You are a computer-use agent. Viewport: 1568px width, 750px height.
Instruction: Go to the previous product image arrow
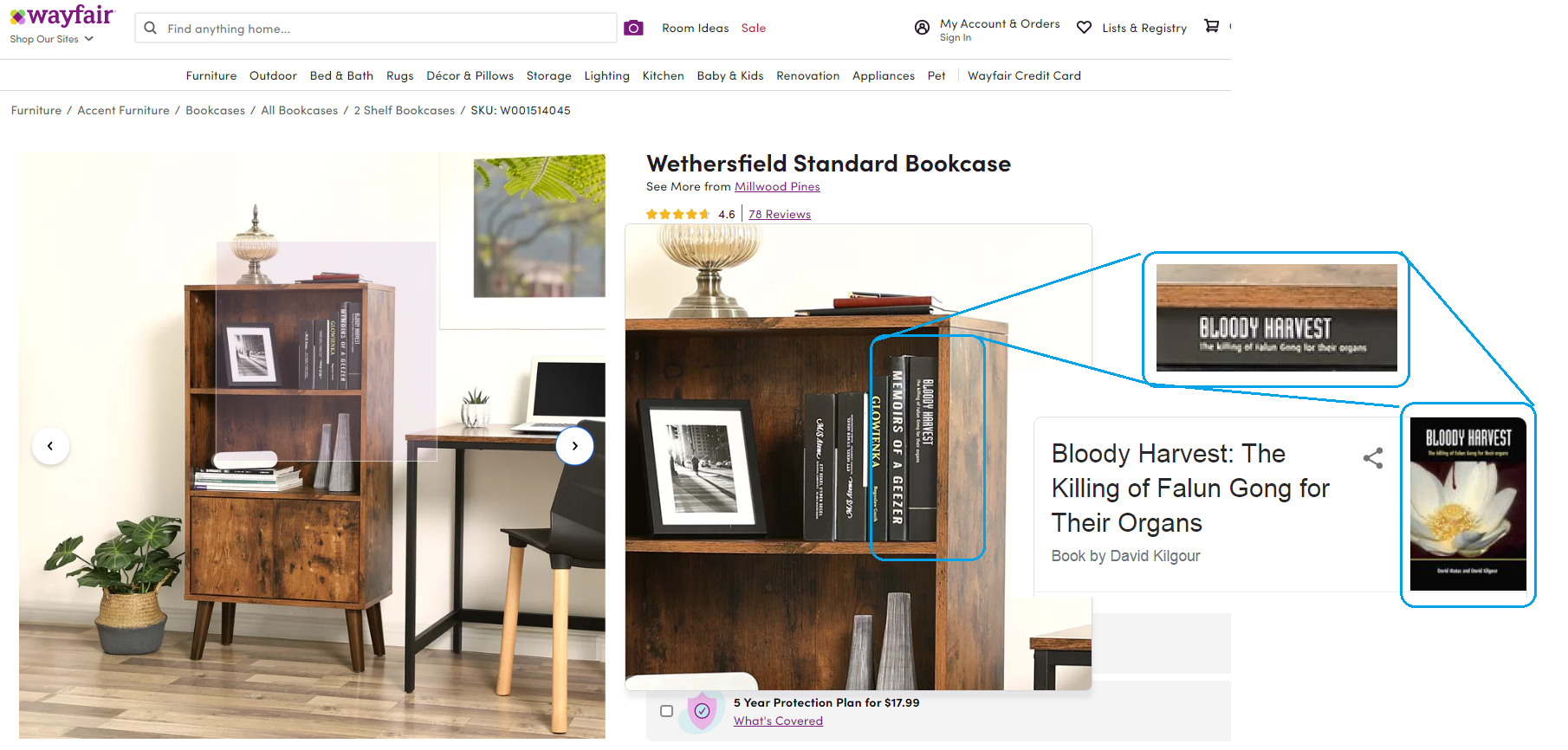[50, 446]
